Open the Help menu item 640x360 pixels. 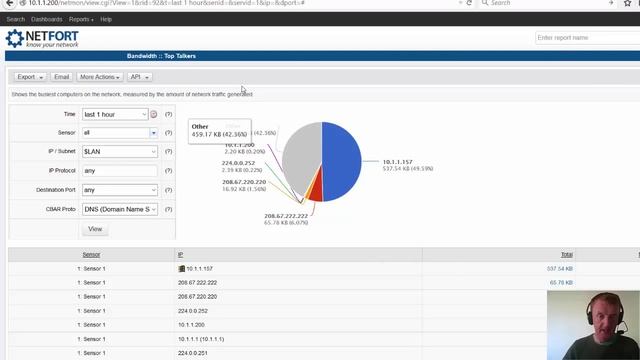(106, 19)
